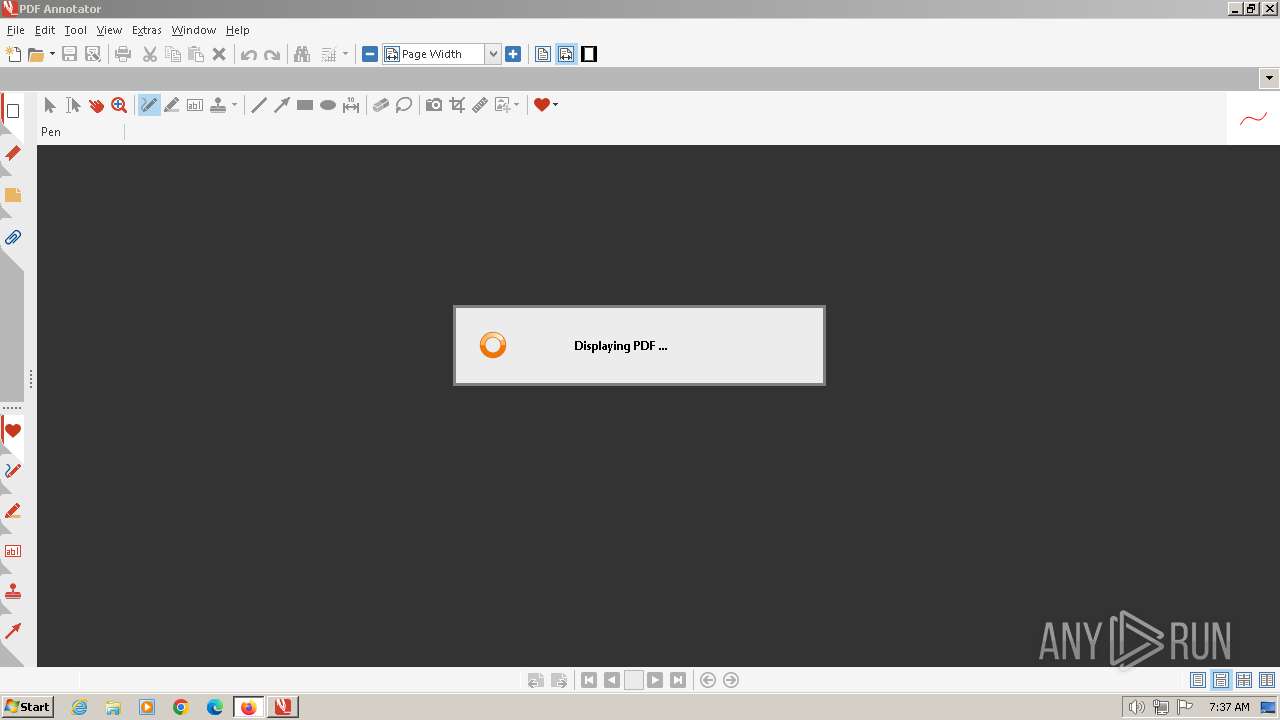Click the blue minus zoom out button

(x=370, y=54)
